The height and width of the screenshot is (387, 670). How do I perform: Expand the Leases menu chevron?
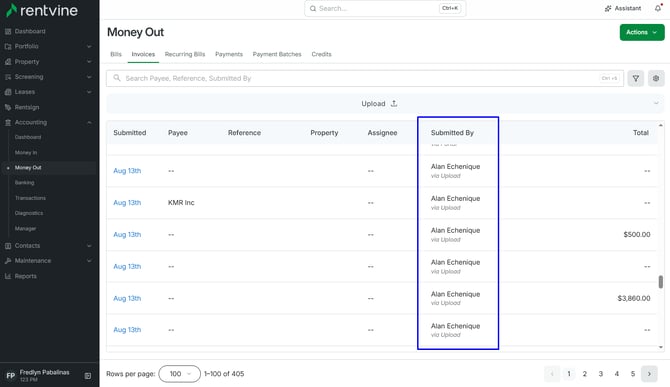tap(89, 92)
